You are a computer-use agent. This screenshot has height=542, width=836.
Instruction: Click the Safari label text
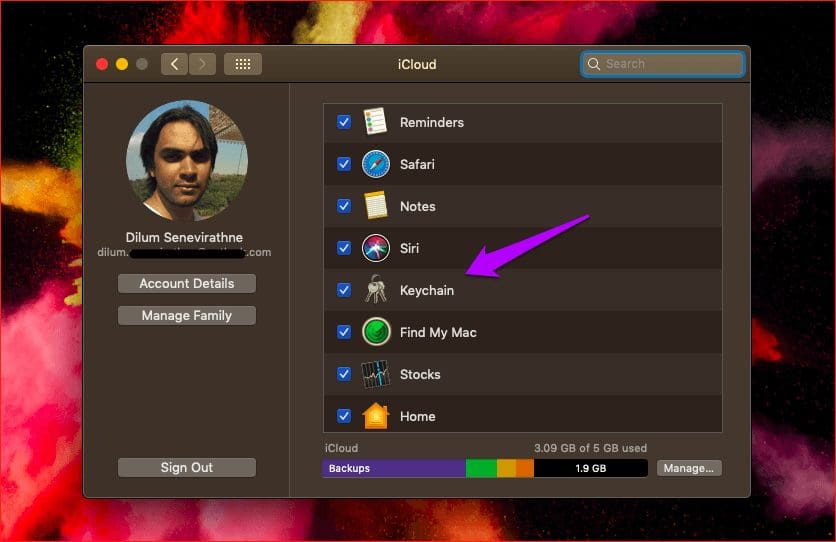click(417, 164)
